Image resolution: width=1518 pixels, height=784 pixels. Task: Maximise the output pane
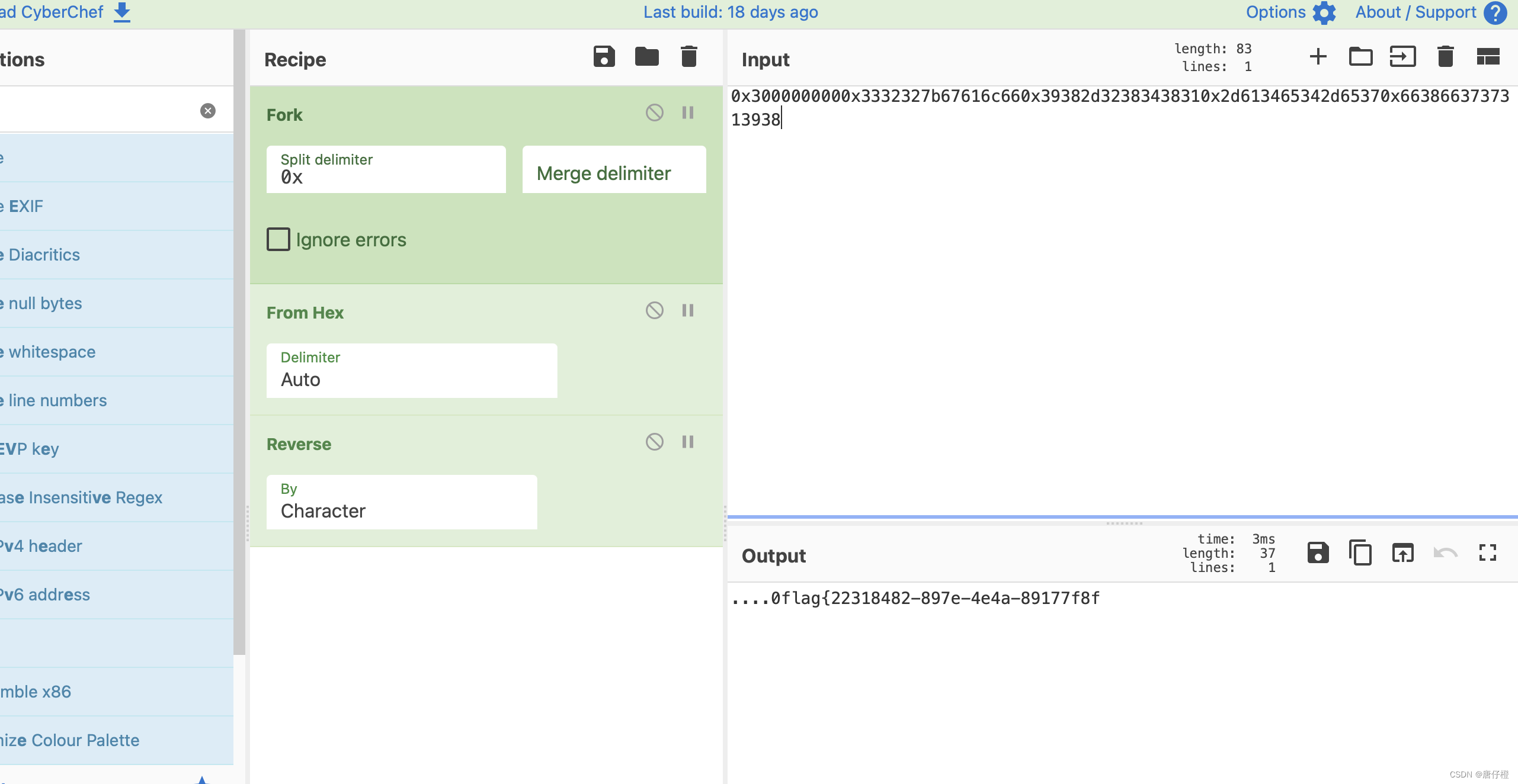click(x=1488, y=553)
